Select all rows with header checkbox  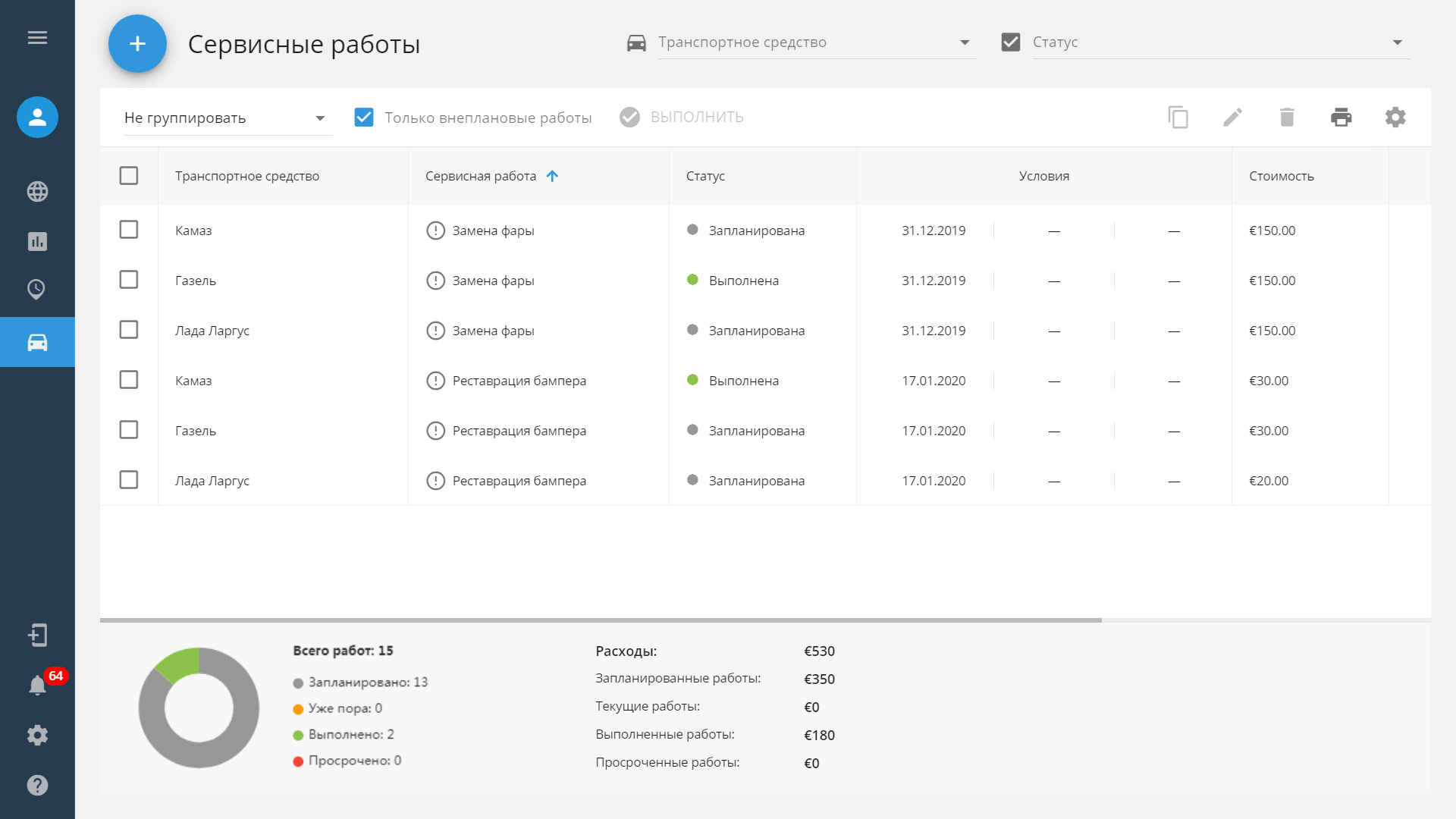point(129,176)
